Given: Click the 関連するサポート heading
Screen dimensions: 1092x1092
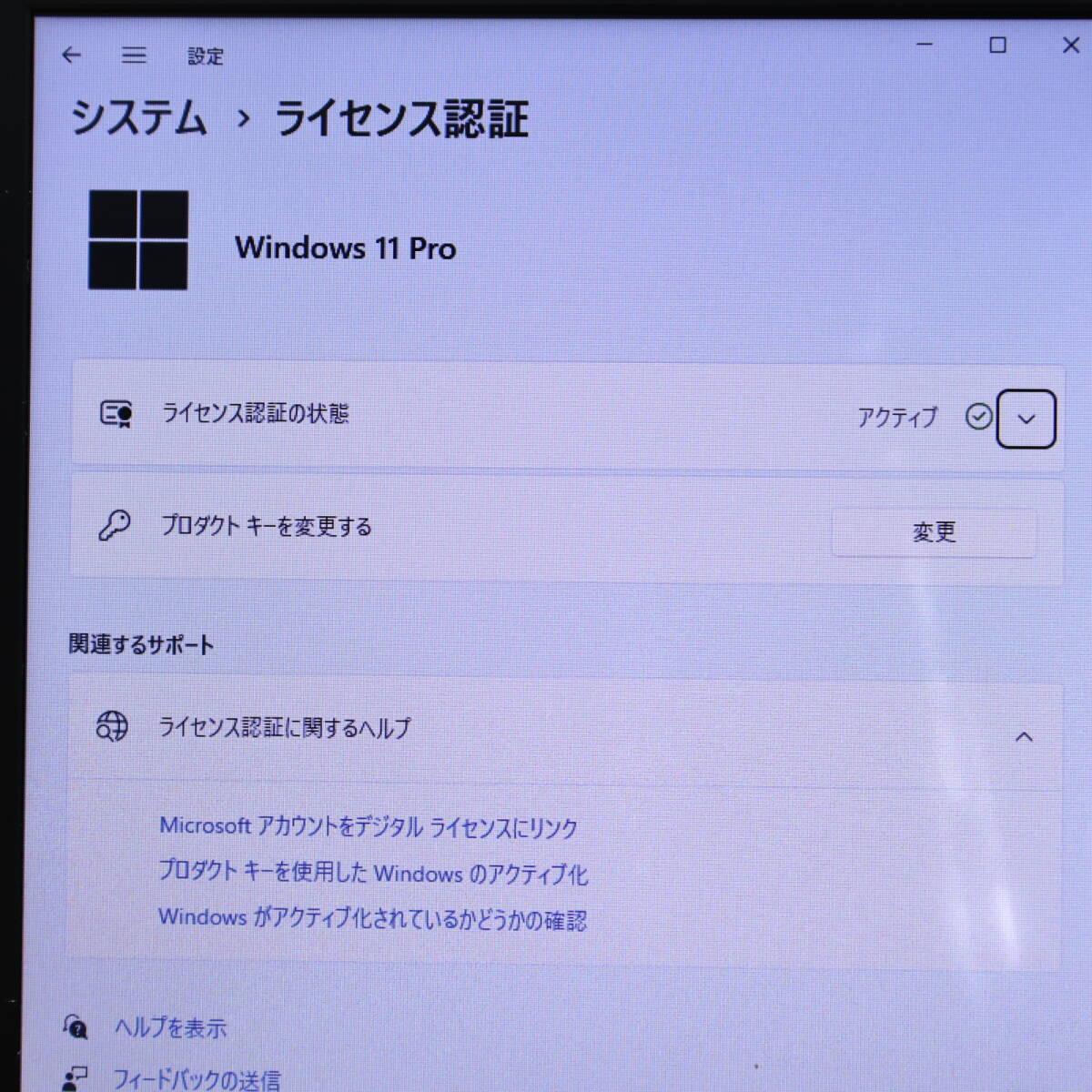Looking at the screenshot, I should 142,645.
